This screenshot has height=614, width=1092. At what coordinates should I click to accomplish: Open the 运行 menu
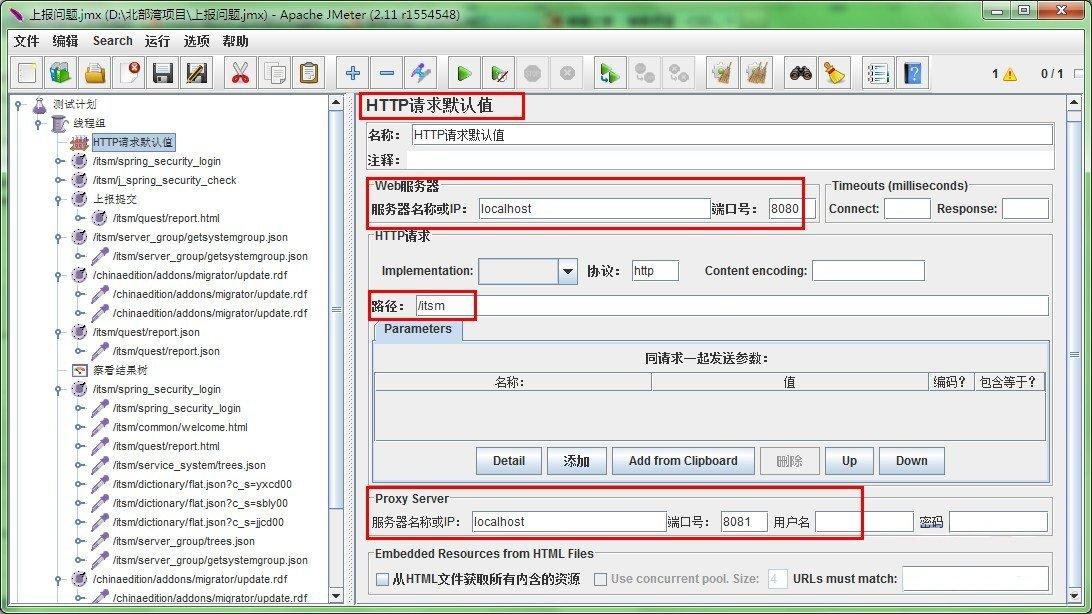click(157, 41)
